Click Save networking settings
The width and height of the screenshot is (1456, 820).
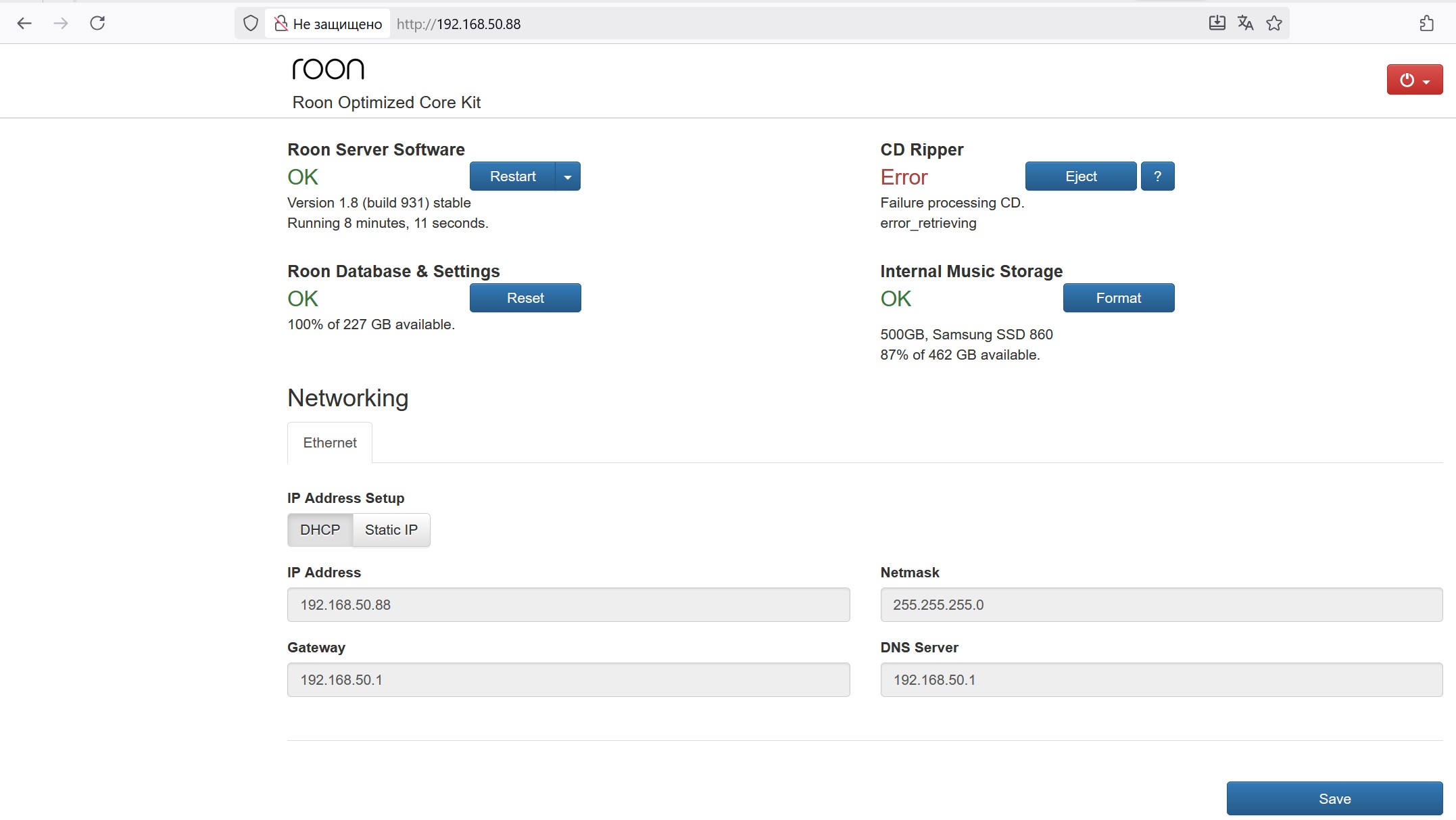[1334, 798]
